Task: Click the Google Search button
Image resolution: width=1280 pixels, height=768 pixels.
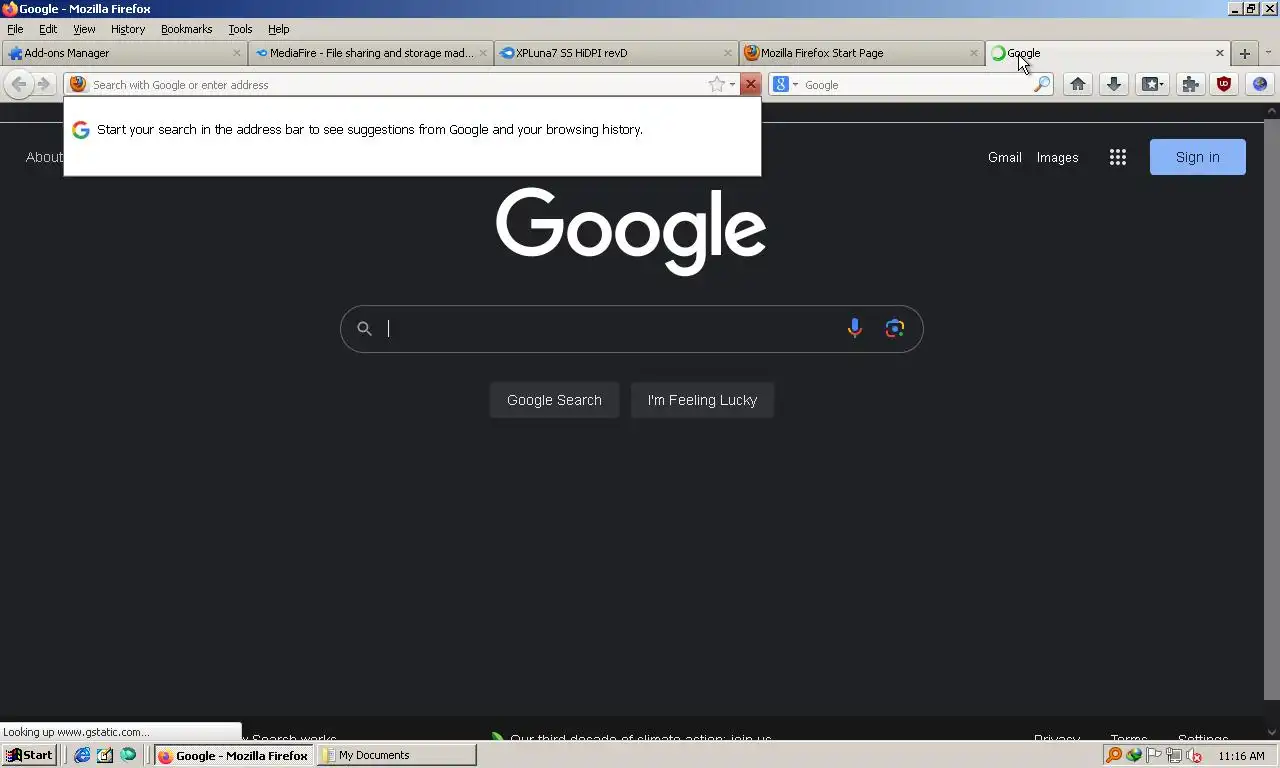Action: 554,400
